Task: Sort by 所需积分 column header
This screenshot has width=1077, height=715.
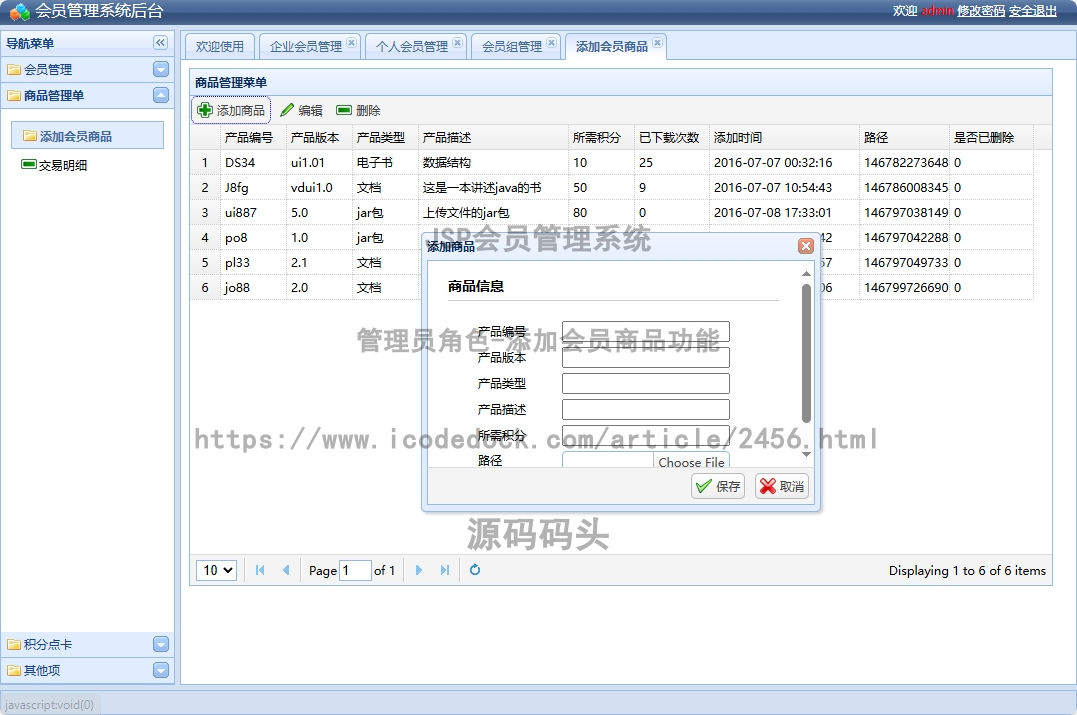Action: point(601,137)
